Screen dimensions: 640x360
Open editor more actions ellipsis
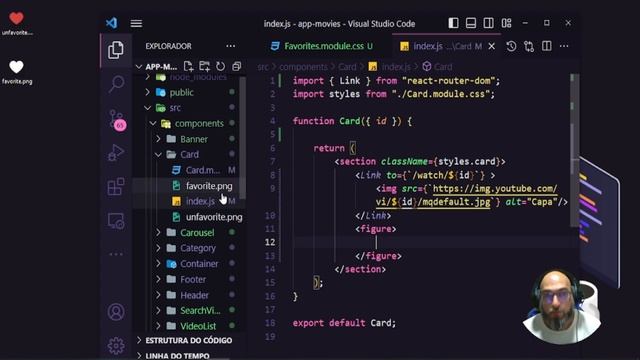click(x=564, y=46)
